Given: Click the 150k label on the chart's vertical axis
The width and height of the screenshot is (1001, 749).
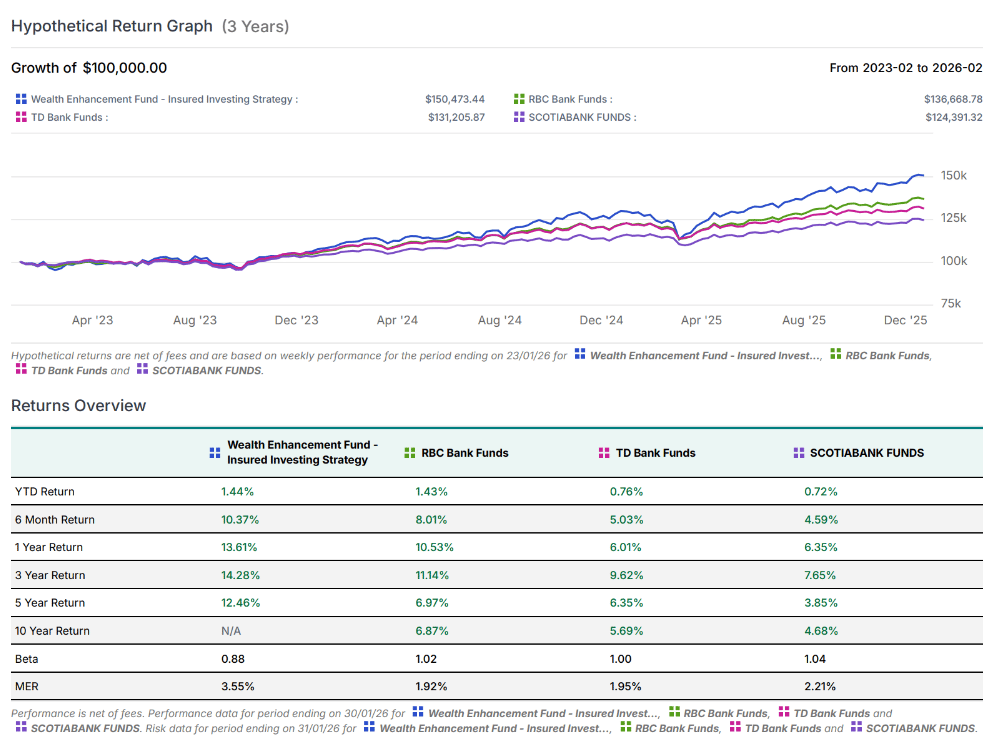Looking at the screenshot, I should (x=954, y=176).
